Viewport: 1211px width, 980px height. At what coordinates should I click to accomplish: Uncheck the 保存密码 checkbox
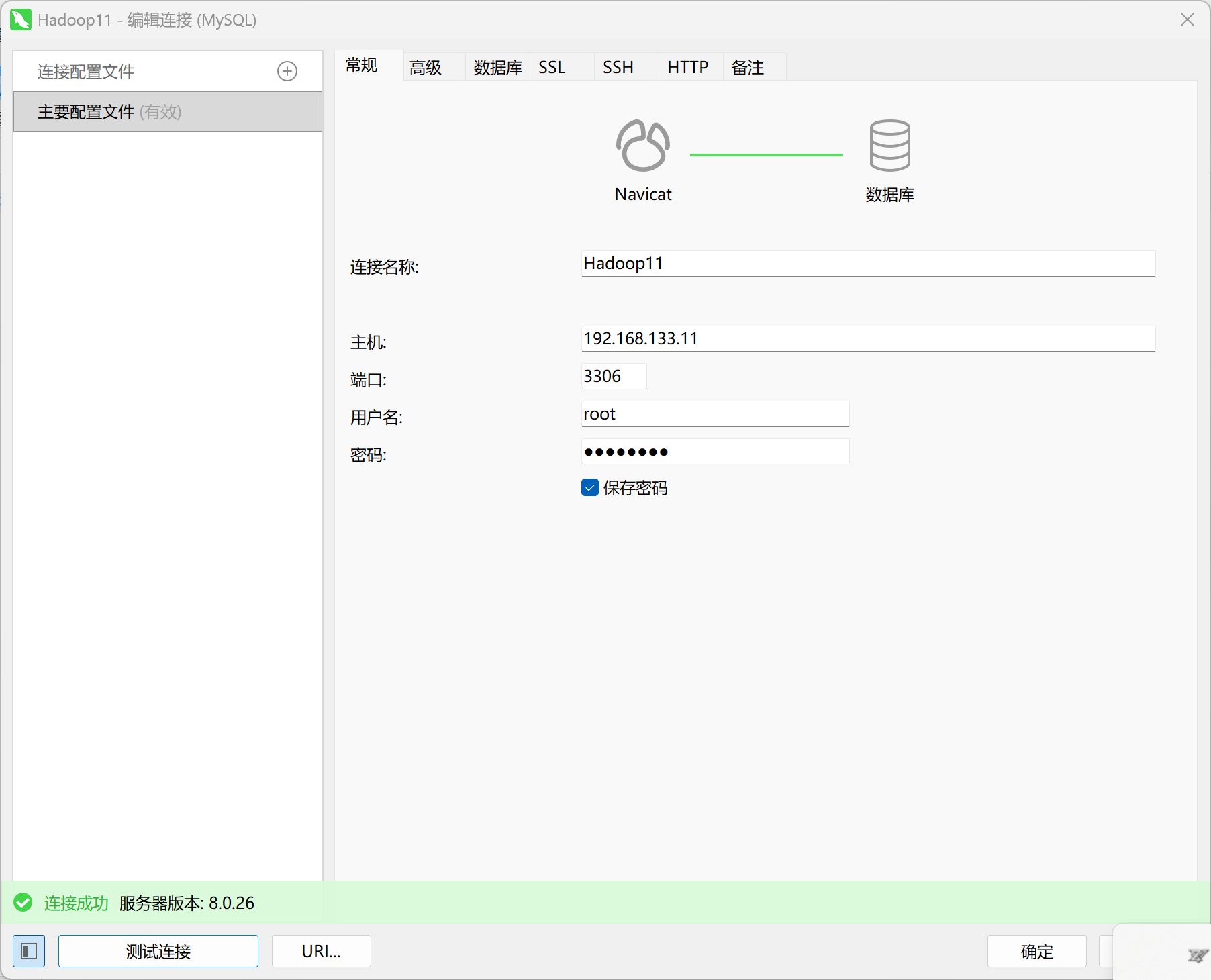click(590, 487)
